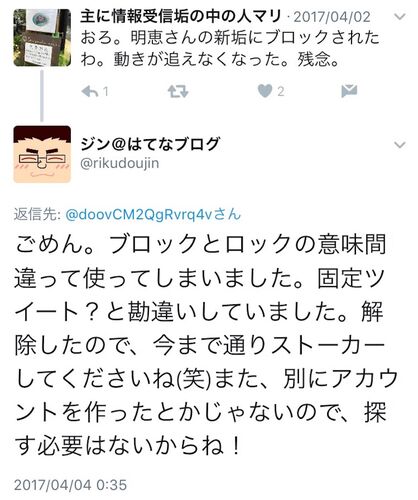The image size is (418, 500).
Task: Open ジン@はてなブログ display name
Action: coord(150,144)
